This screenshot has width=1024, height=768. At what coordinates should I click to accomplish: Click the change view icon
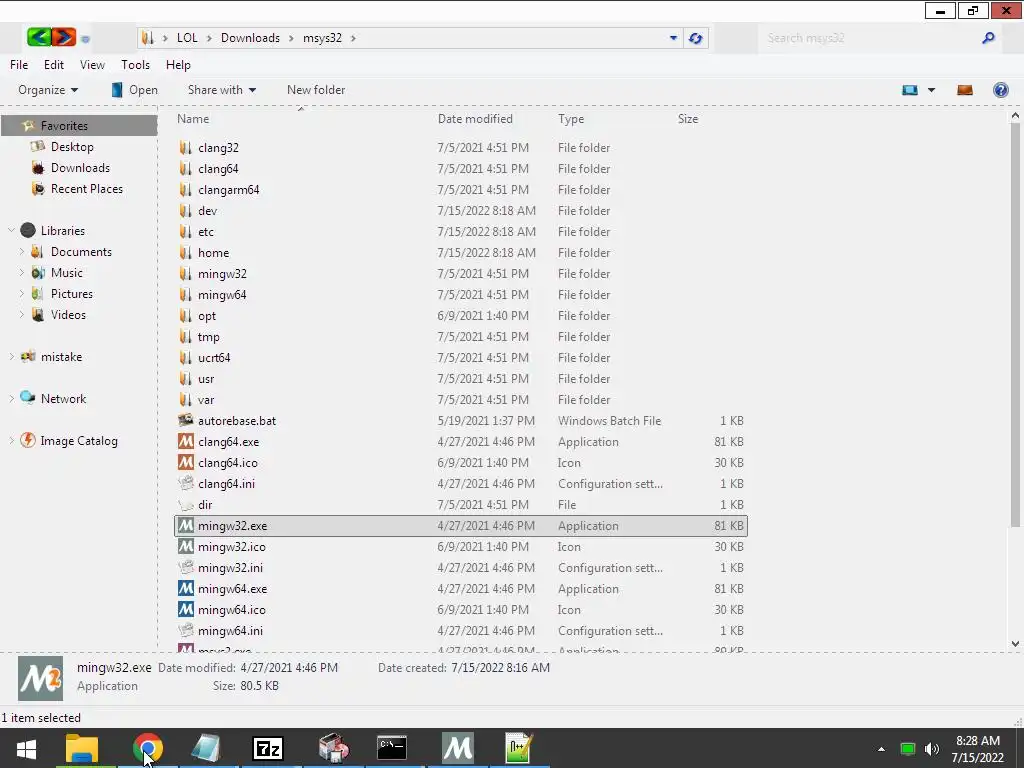click(x=910, y=90)
